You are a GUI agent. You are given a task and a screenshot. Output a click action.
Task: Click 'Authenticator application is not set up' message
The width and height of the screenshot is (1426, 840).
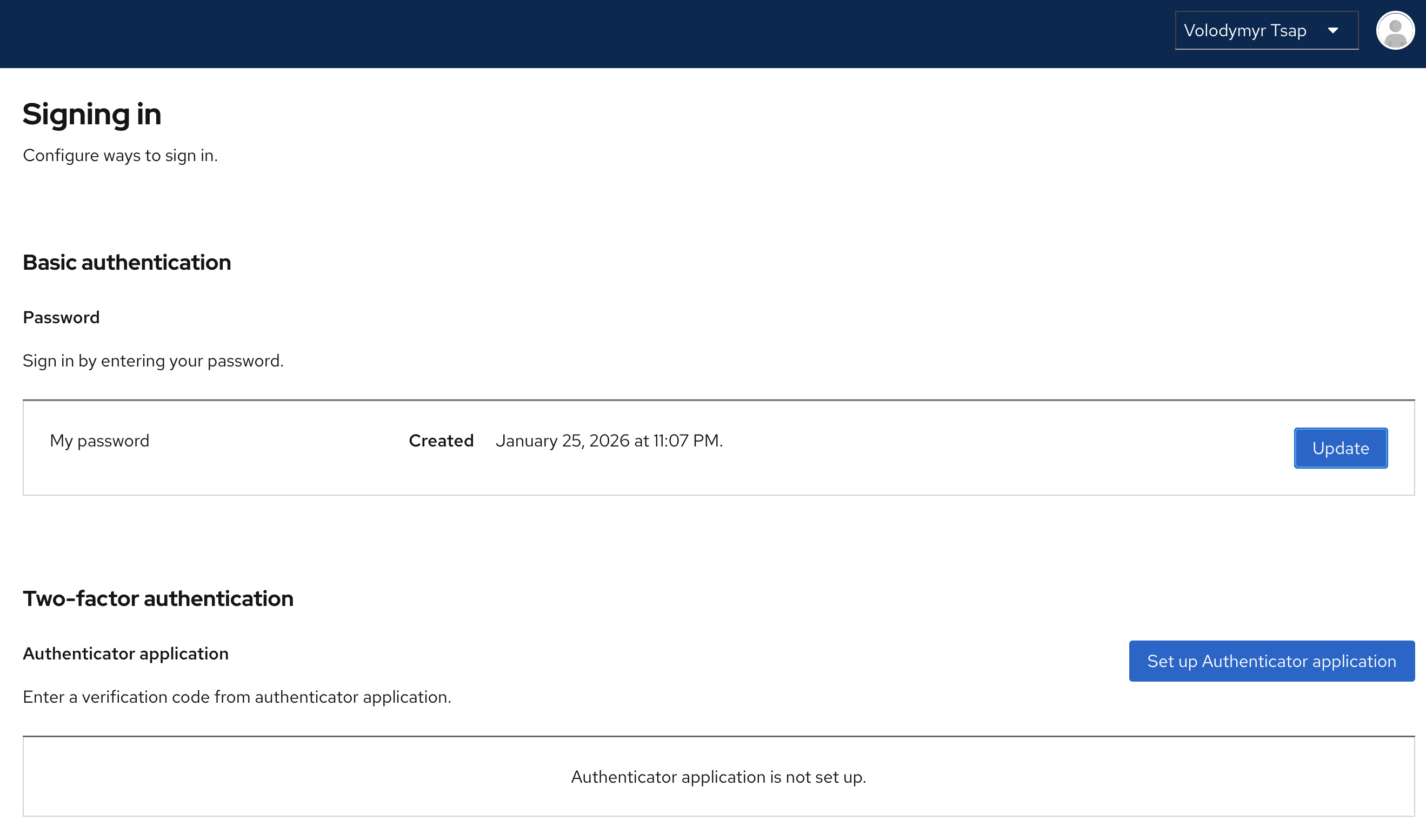(718, 777)
